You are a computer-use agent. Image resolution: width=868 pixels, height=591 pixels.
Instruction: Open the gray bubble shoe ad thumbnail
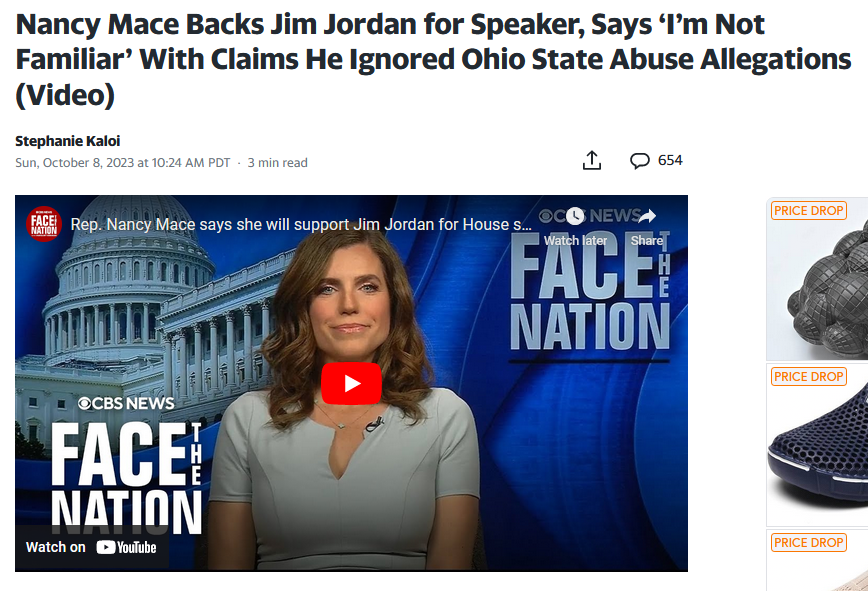(x=817, y=278)
